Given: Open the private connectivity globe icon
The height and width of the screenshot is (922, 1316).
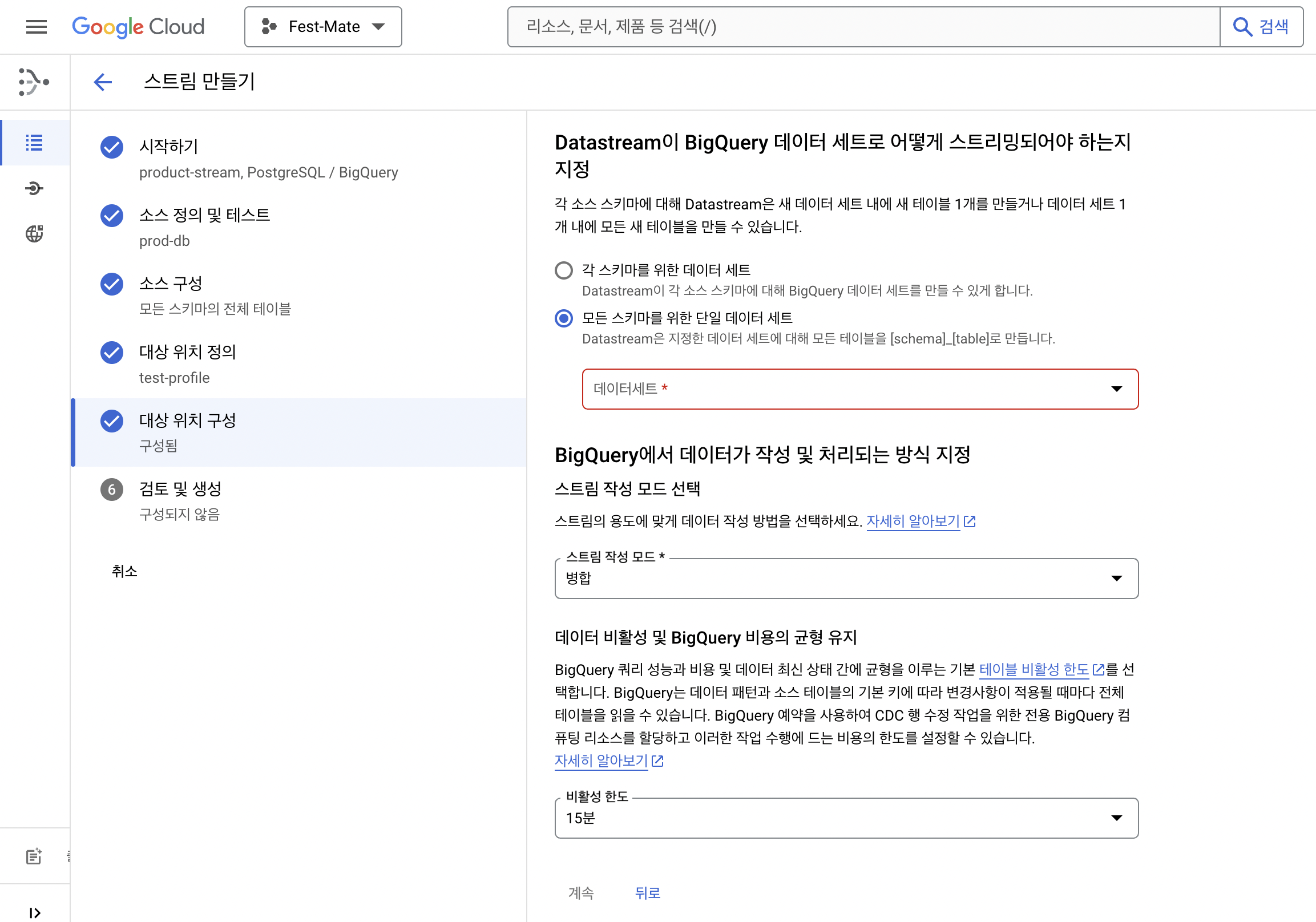Looking at the screenshot, I should pos(34,234).
